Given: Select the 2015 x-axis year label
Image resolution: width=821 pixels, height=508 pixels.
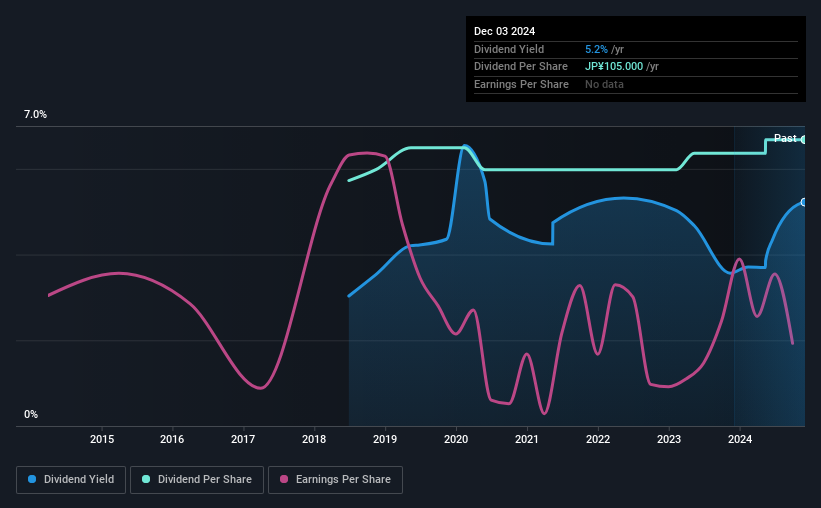Looking at the screenshot, I should tap(102, 439).
